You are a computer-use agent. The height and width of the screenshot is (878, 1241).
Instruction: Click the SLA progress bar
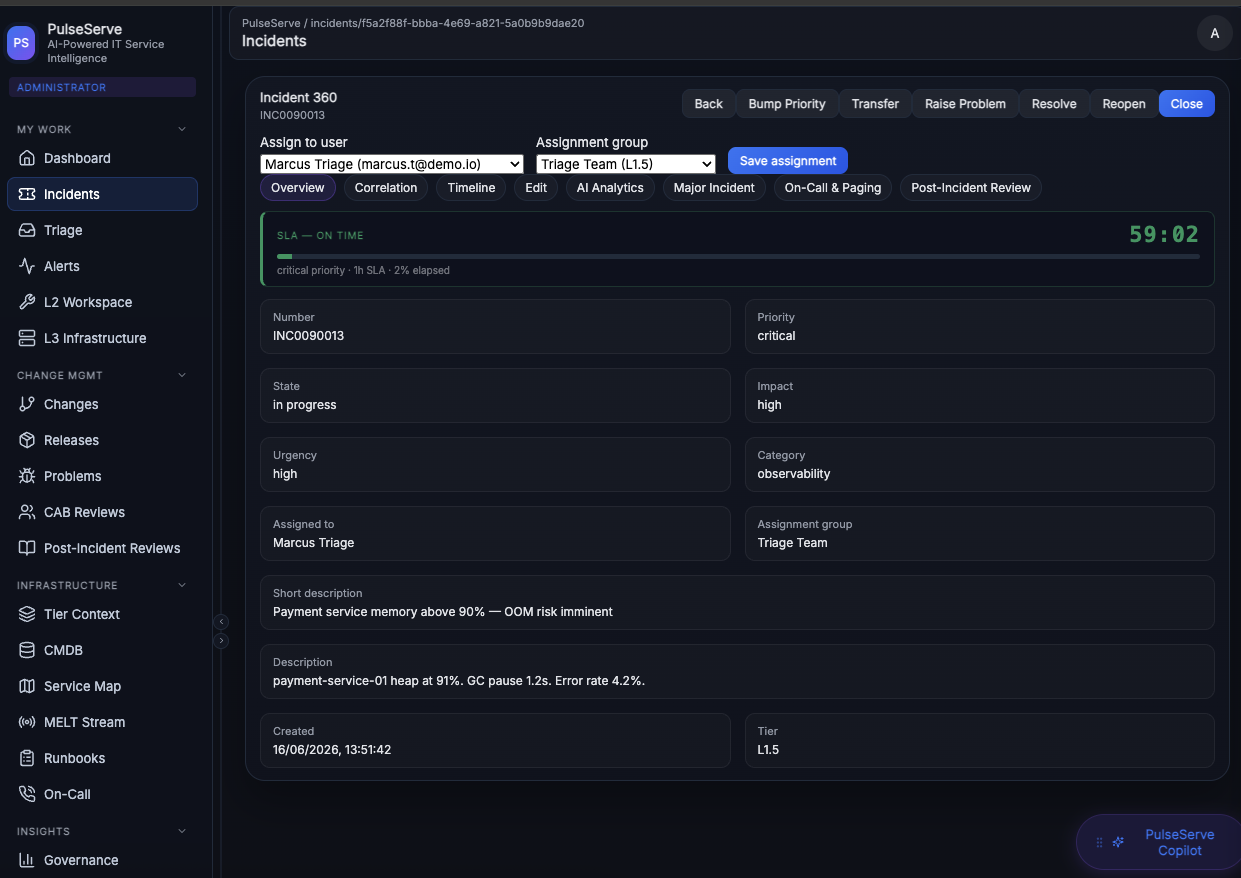[738, 256]
